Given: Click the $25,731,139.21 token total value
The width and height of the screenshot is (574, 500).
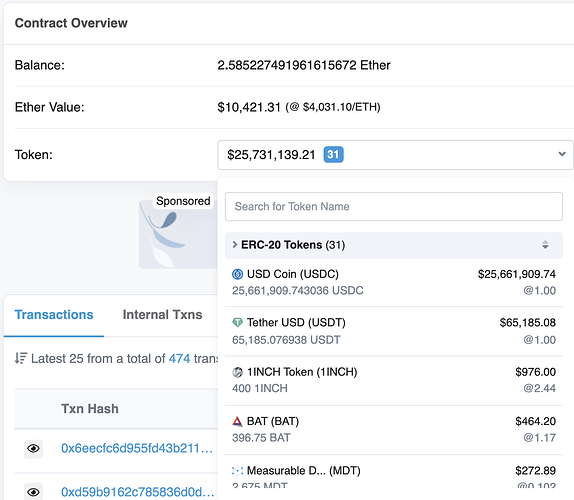Looking at the screenshot, I should (271, 154).
